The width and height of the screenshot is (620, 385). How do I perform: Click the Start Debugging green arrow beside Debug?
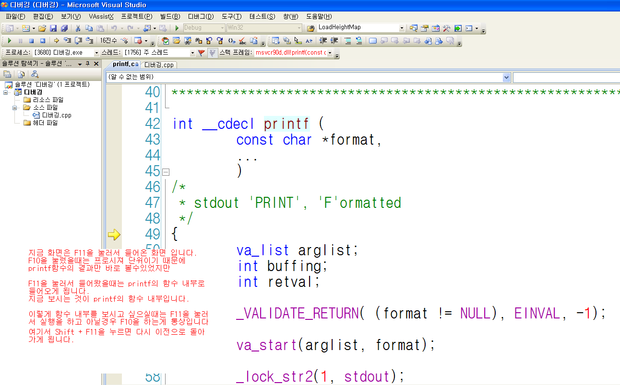[x=177, y=28]
